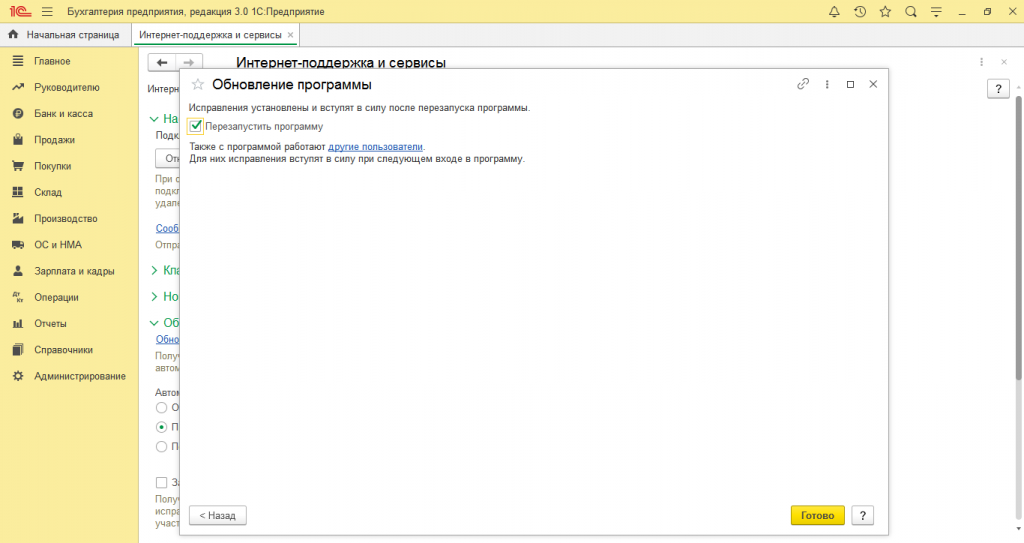The image size is (1024, 543).
Task: Open background page three-dots menu
Action: (x=981, y=62)
